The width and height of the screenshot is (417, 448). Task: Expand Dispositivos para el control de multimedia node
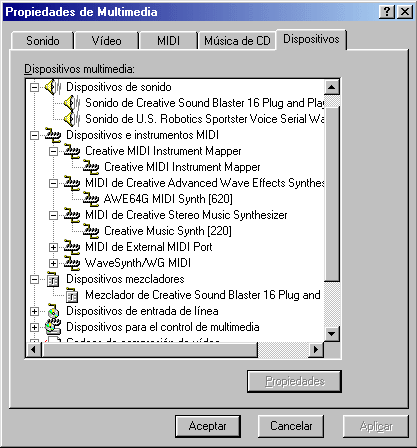point(34,327)
